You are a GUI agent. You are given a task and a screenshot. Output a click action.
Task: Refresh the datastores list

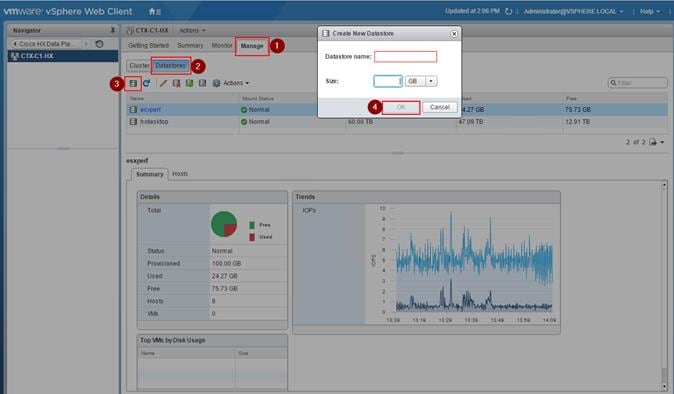(x=147, y=83)
